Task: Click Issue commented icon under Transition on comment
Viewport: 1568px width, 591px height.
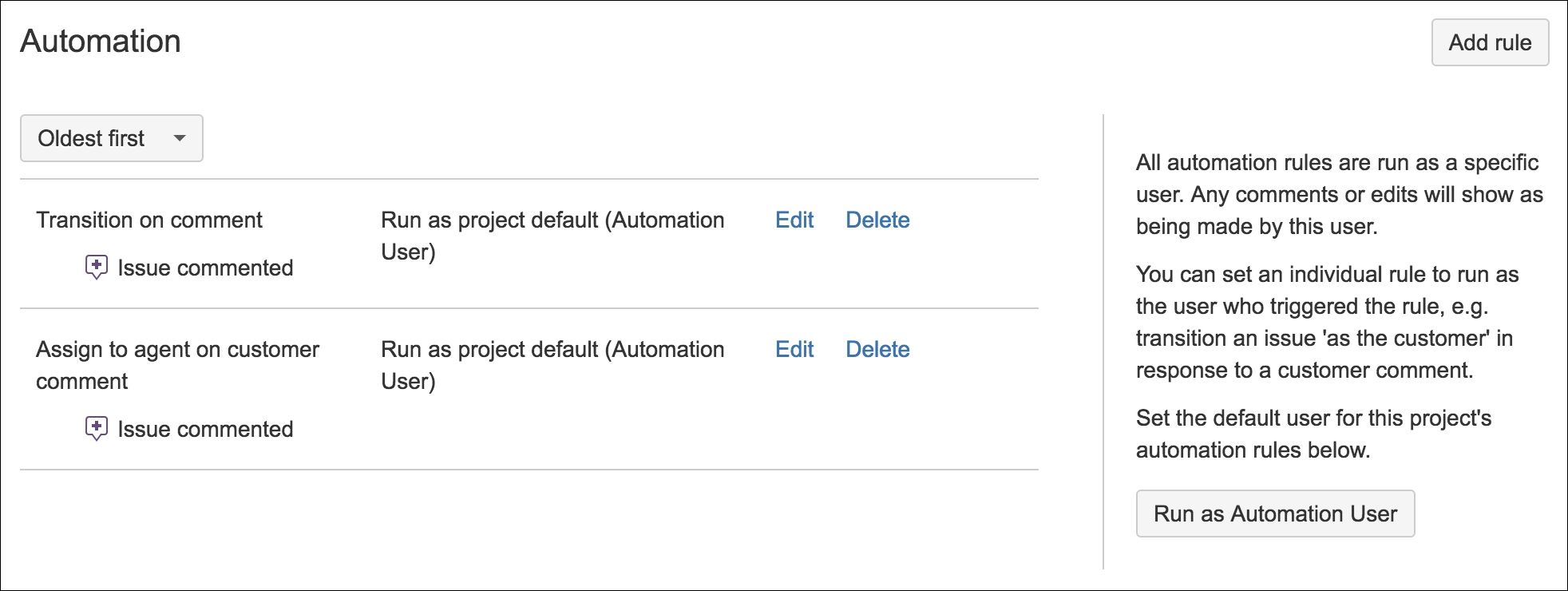Action: (x=96, y=268)
